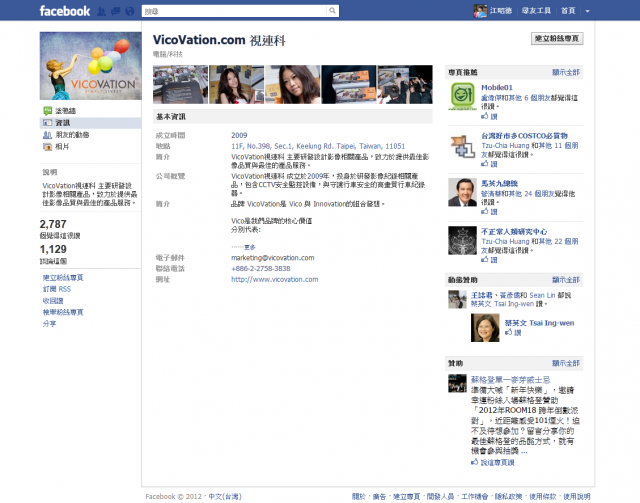Click Sean Lin name in sponsored story

(x=542, y=295)
